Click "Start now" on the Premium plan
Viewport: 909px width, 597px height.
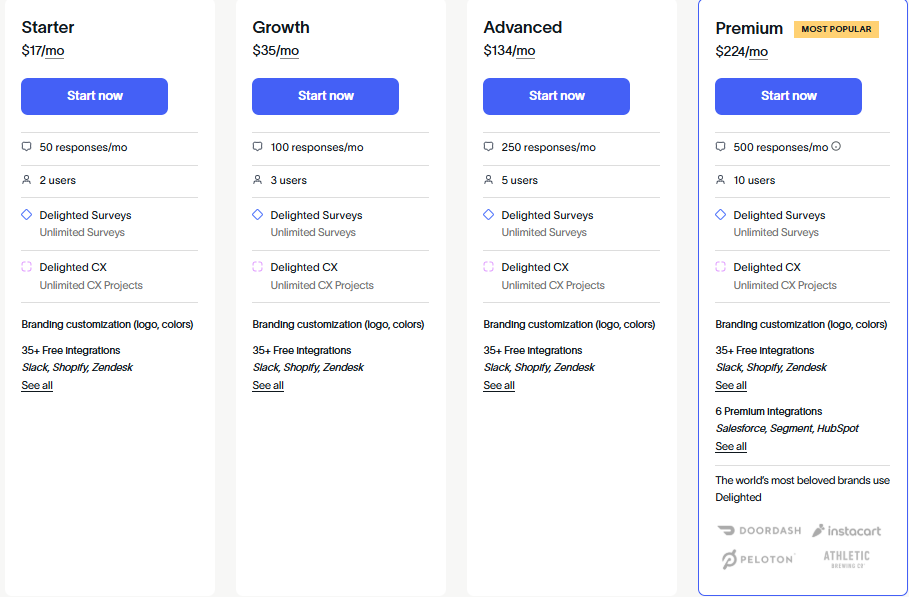click(x=788, y=96)
